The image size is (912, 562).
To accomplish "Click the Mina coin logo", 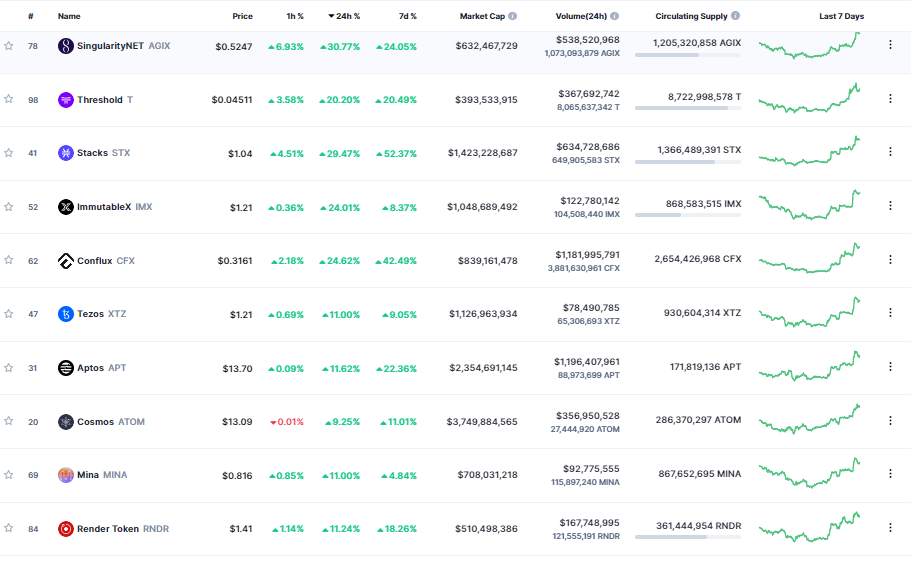I will (66, 475).
